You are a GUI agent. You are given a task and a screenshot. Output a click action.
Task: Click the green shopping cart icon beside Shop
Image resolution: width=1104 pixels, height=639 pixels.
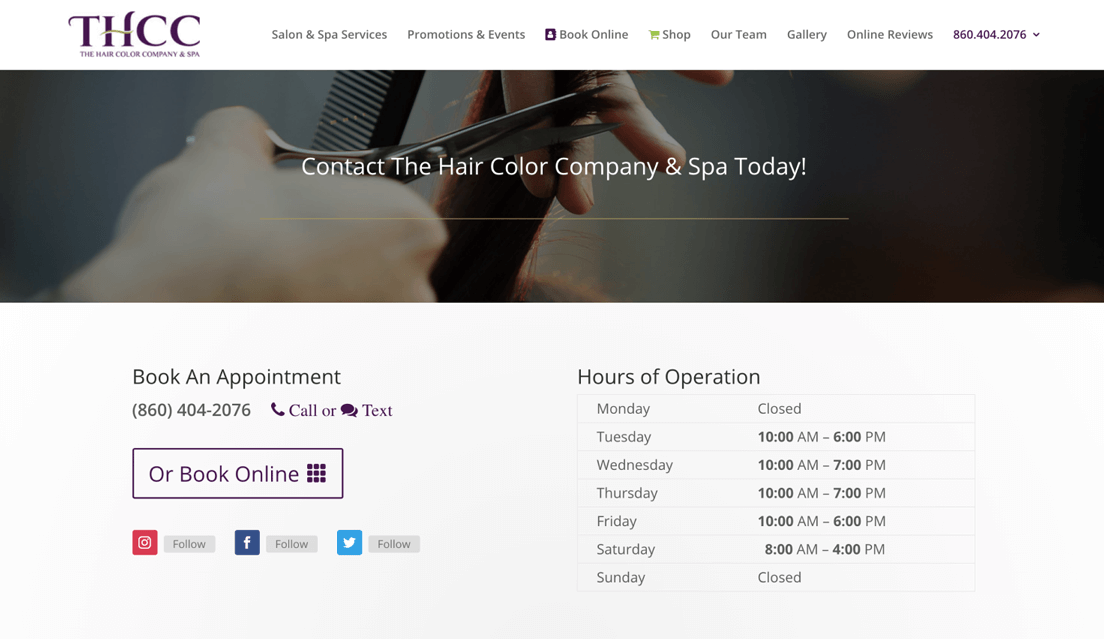click(651, 33)
